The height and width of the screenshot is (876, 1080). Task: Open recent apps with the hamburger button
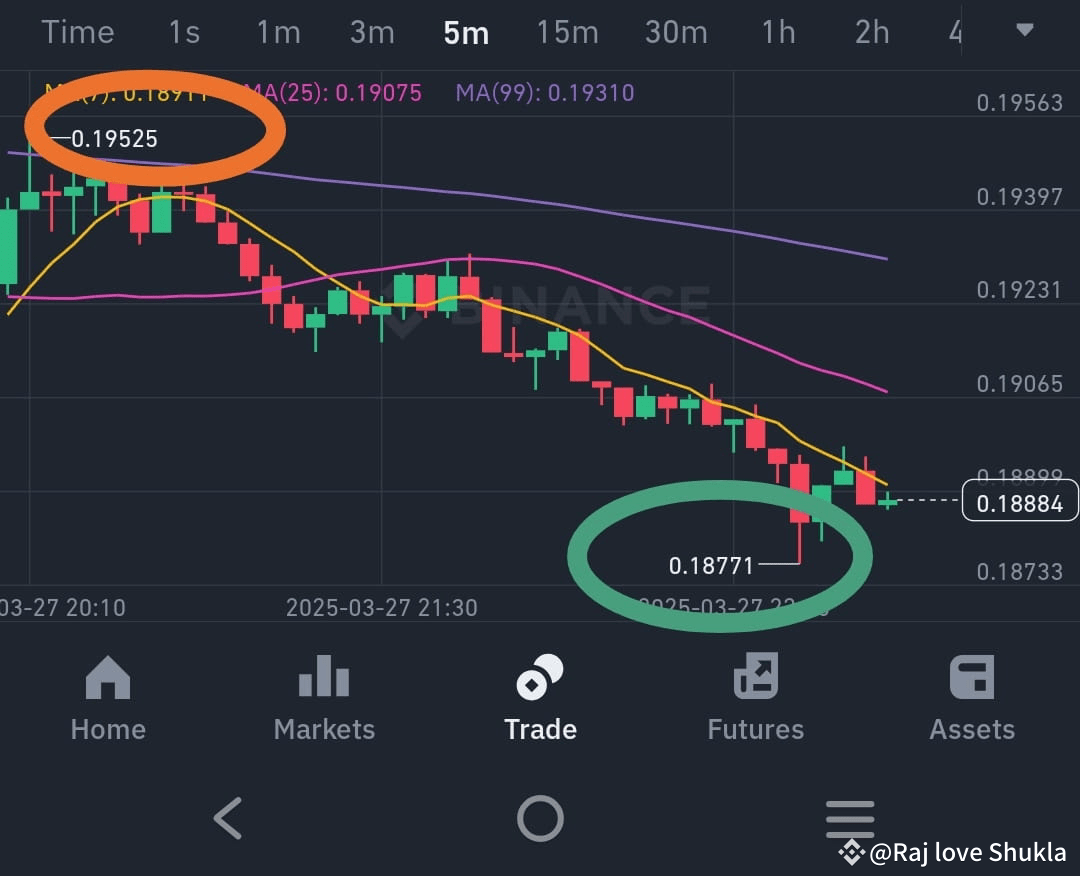click(849, 818)
